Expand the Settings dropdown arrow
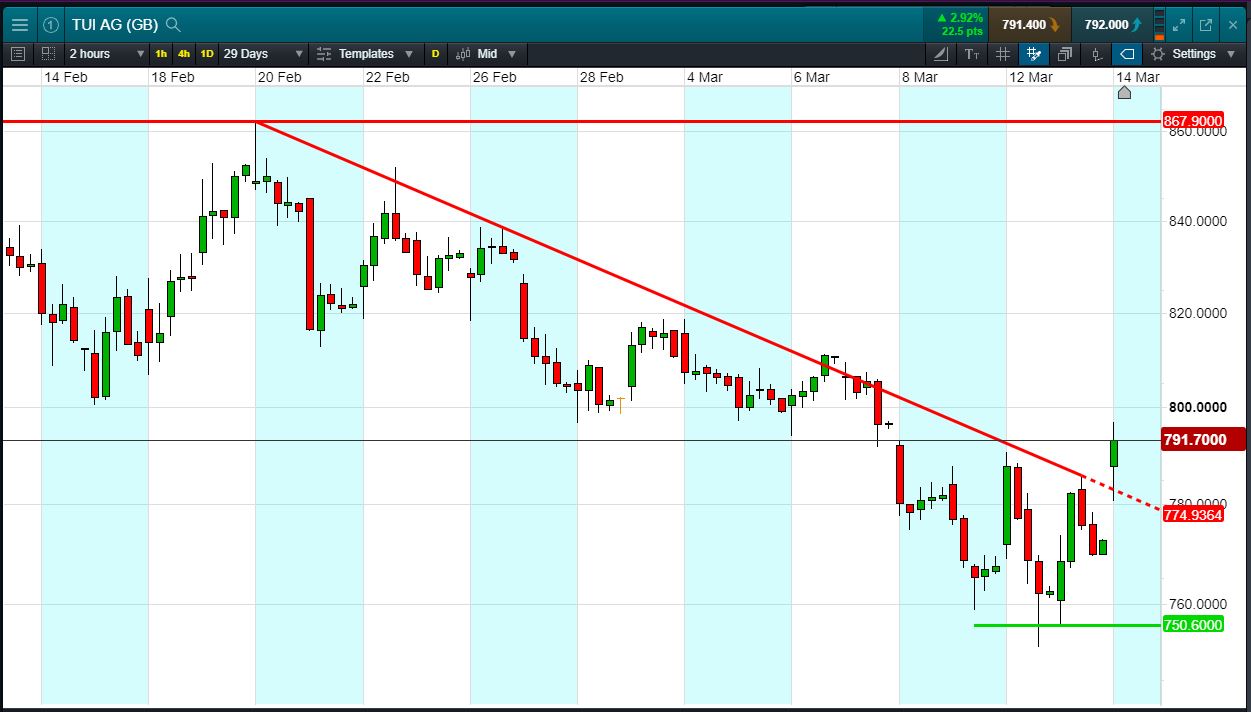 click(1231, 54)
